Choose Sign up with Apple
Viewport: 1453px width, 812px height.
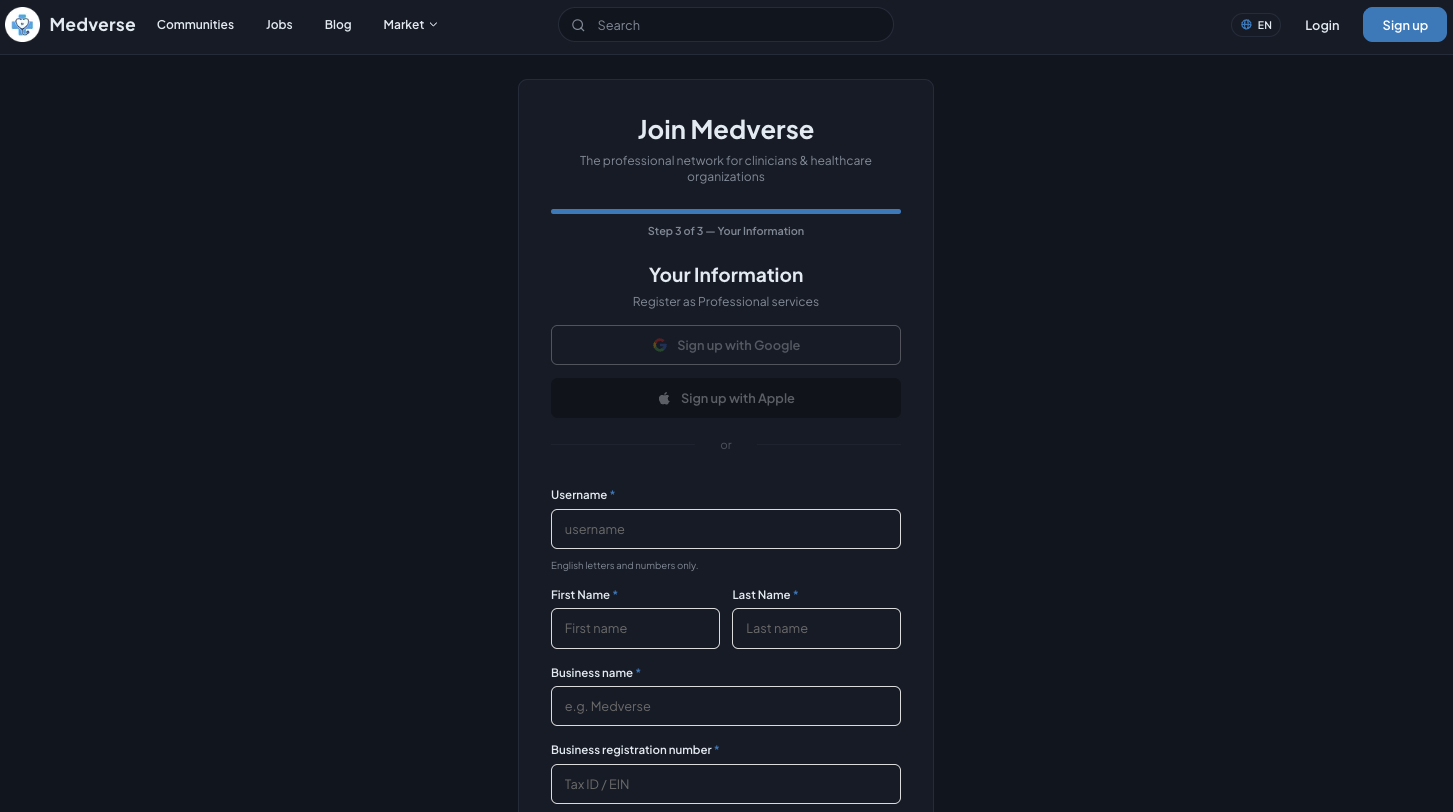(726, 398)
